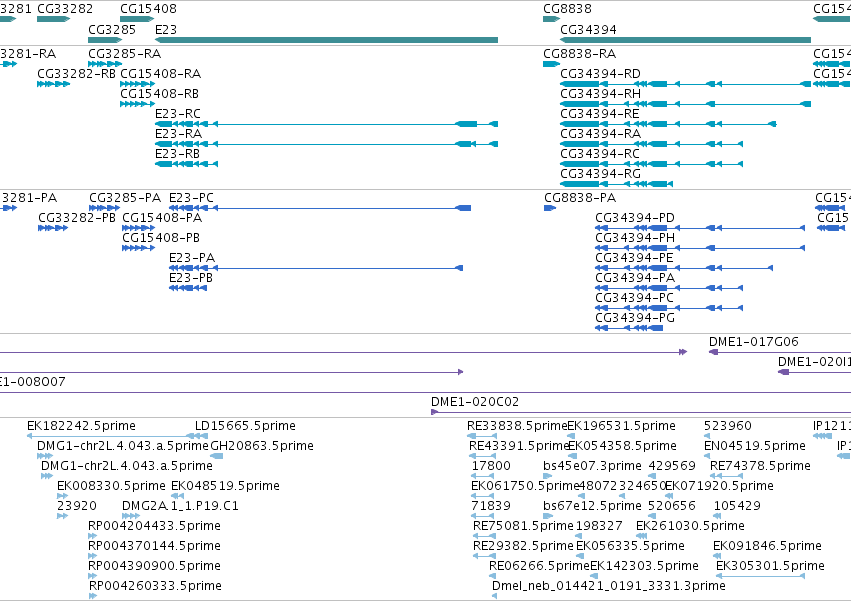The width and height of the screenshot is (851, 601).
Task: Select the EK008330.5prime EST label
Action: click(111, 486)
